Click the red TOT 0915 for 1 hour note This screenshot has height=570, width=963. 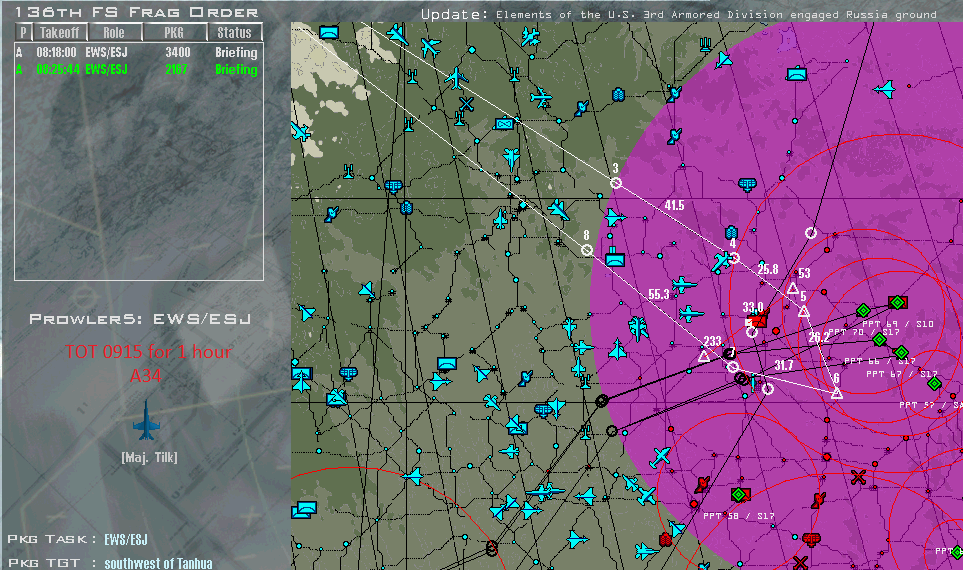149,351
